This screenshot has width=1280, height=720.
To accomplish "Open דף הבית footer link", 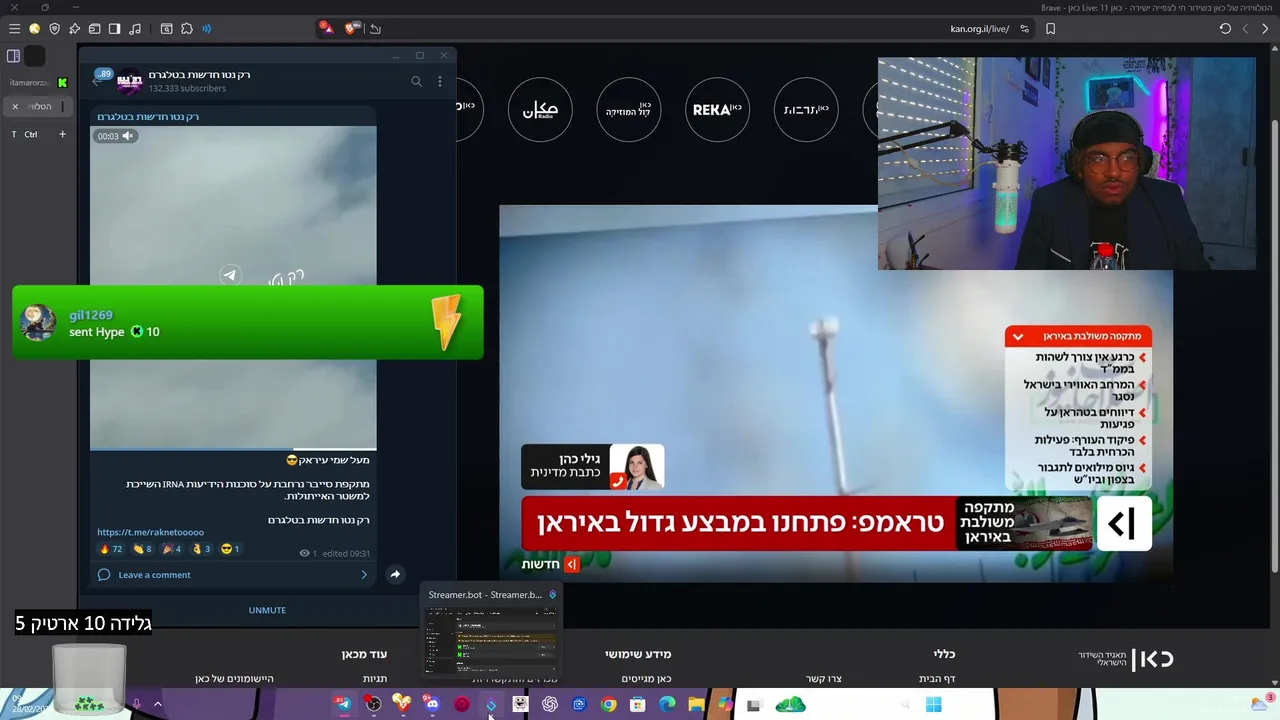I will tap(937, 679).
